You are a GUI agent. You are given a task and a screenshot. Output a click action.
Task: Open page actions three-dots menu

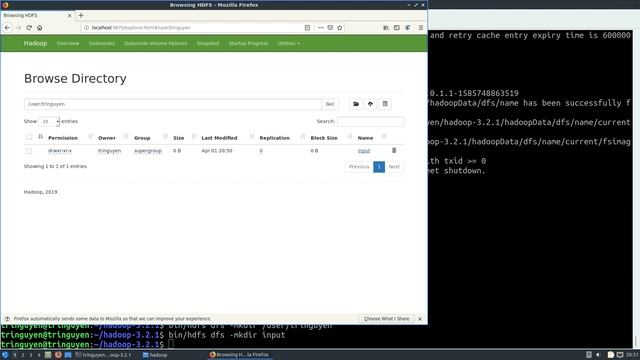(x=320, y=28)
